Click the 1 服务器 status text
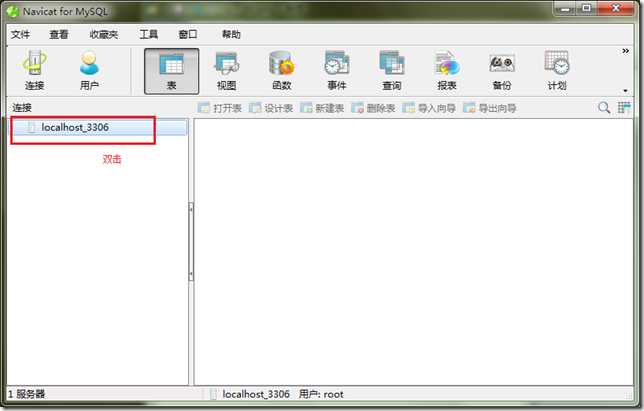The height and width of the screenshot is (411, 644). click(27, 395)
